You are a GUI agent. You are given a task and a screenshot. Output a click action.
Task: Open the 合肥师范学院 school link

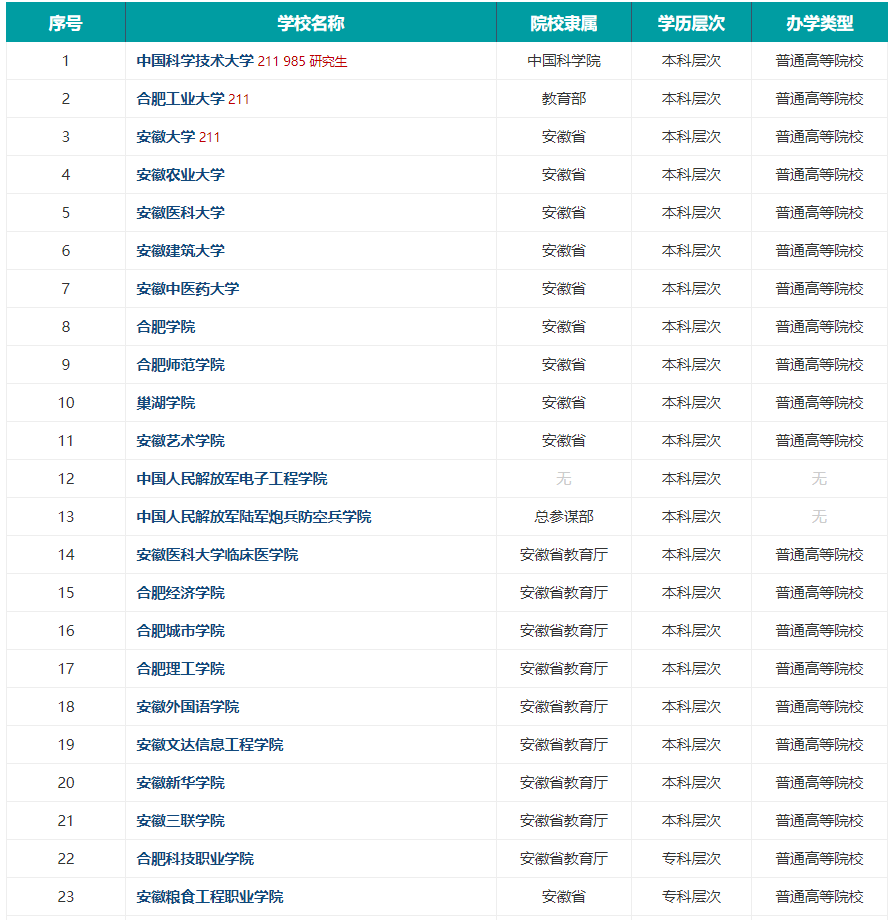(180, 365)
